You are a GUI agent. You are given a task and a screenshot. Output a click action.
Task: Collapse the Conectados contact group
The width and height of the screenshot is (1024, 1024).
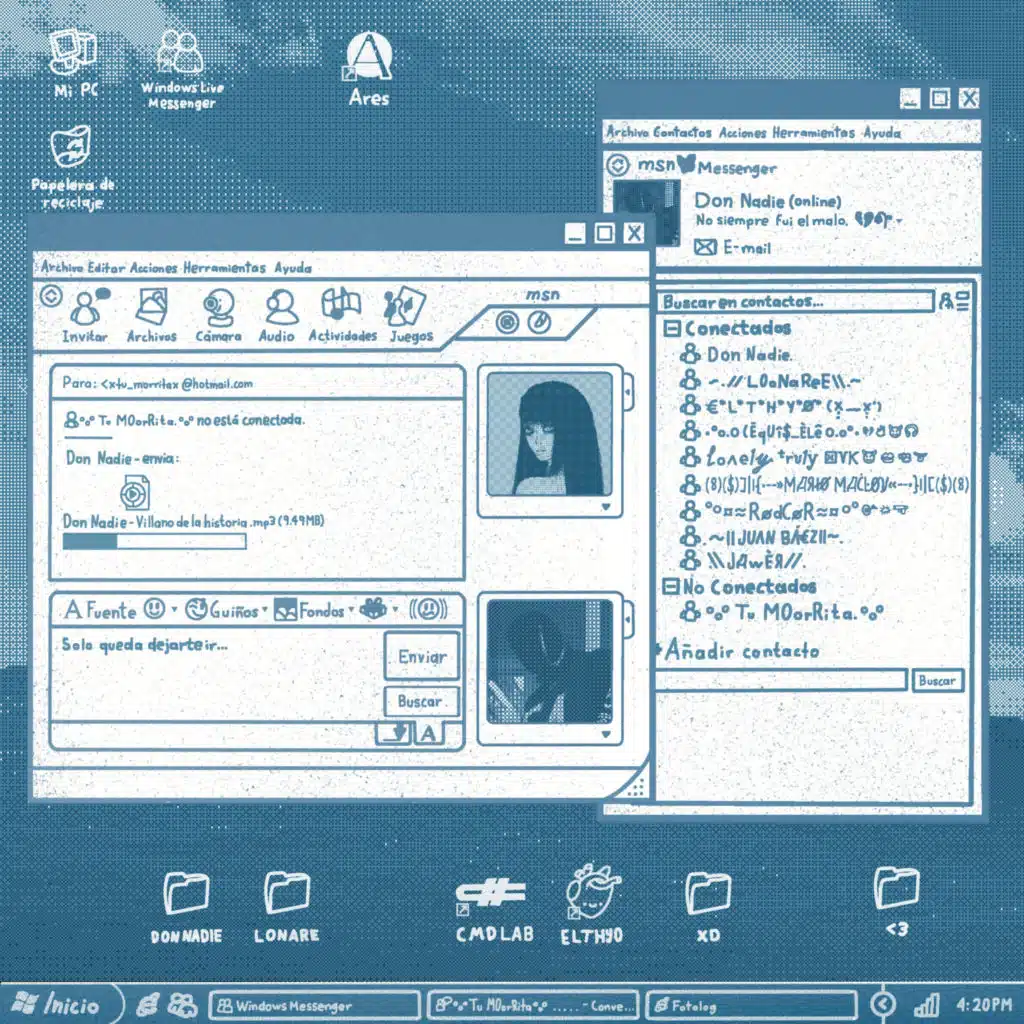(672, 328)
